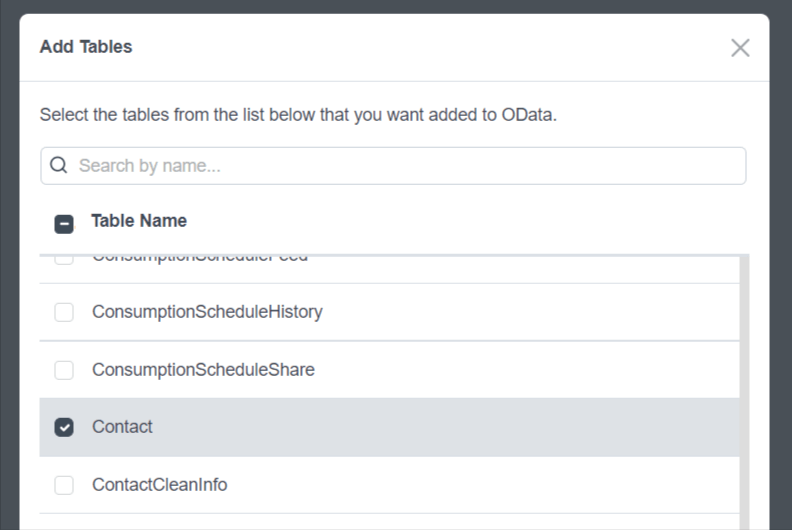Viewport: 792px width, 530px height.
Task: Select the ContactCleanInfo table name
Action: [x=160, y=485]
